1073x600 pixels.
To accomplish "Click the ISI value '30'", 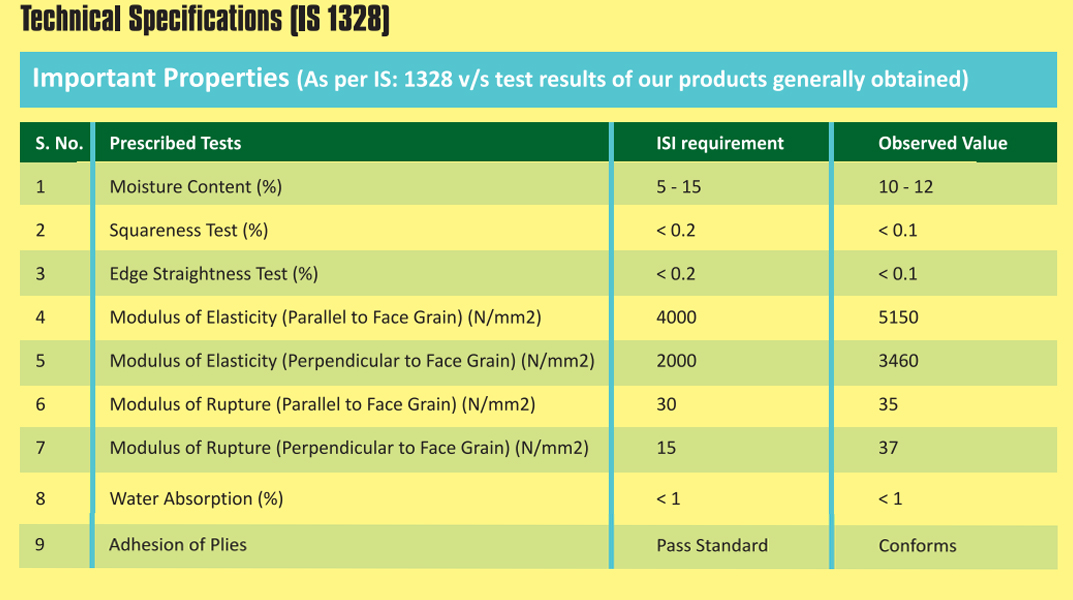I will [667, 404].
